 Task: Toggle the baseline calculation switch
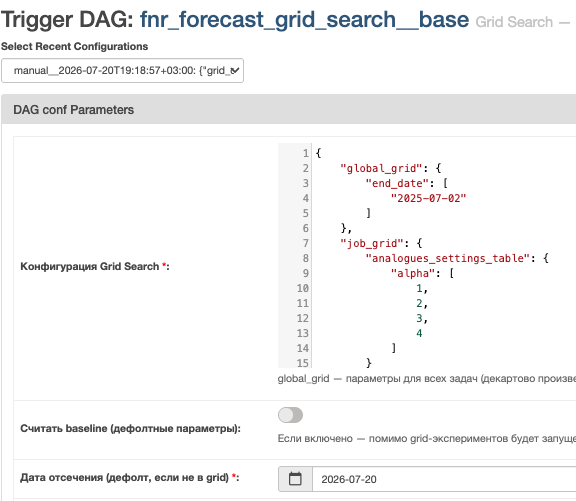point(290,415)
